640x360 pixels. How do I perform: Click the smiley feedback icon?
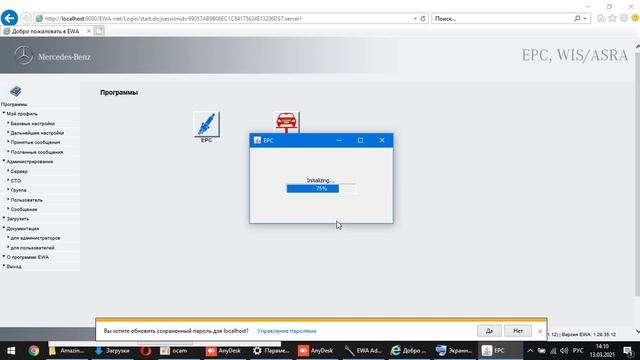click(x=635, y=18)
